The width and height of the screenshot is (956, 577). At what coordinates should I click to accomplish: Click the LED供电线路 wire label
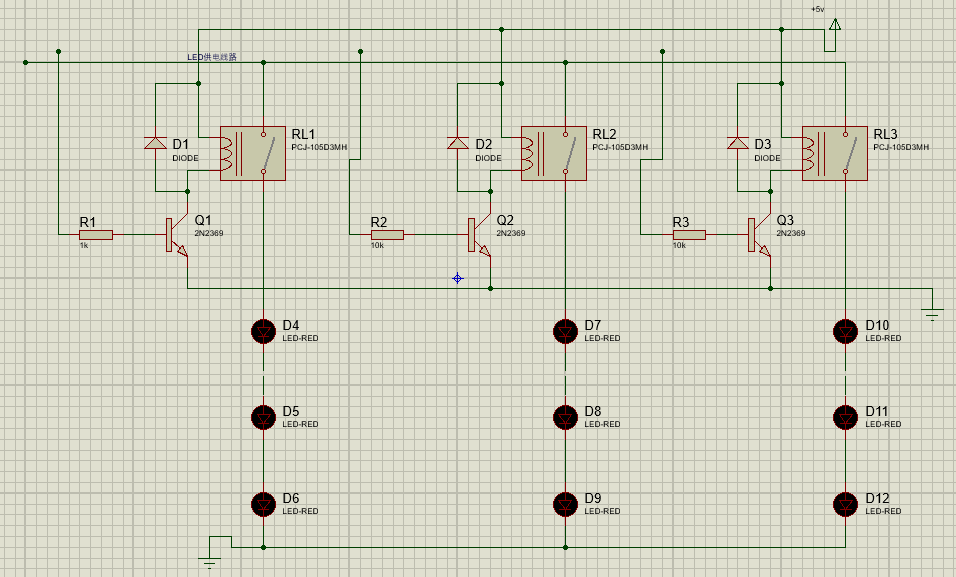(212, 57)
